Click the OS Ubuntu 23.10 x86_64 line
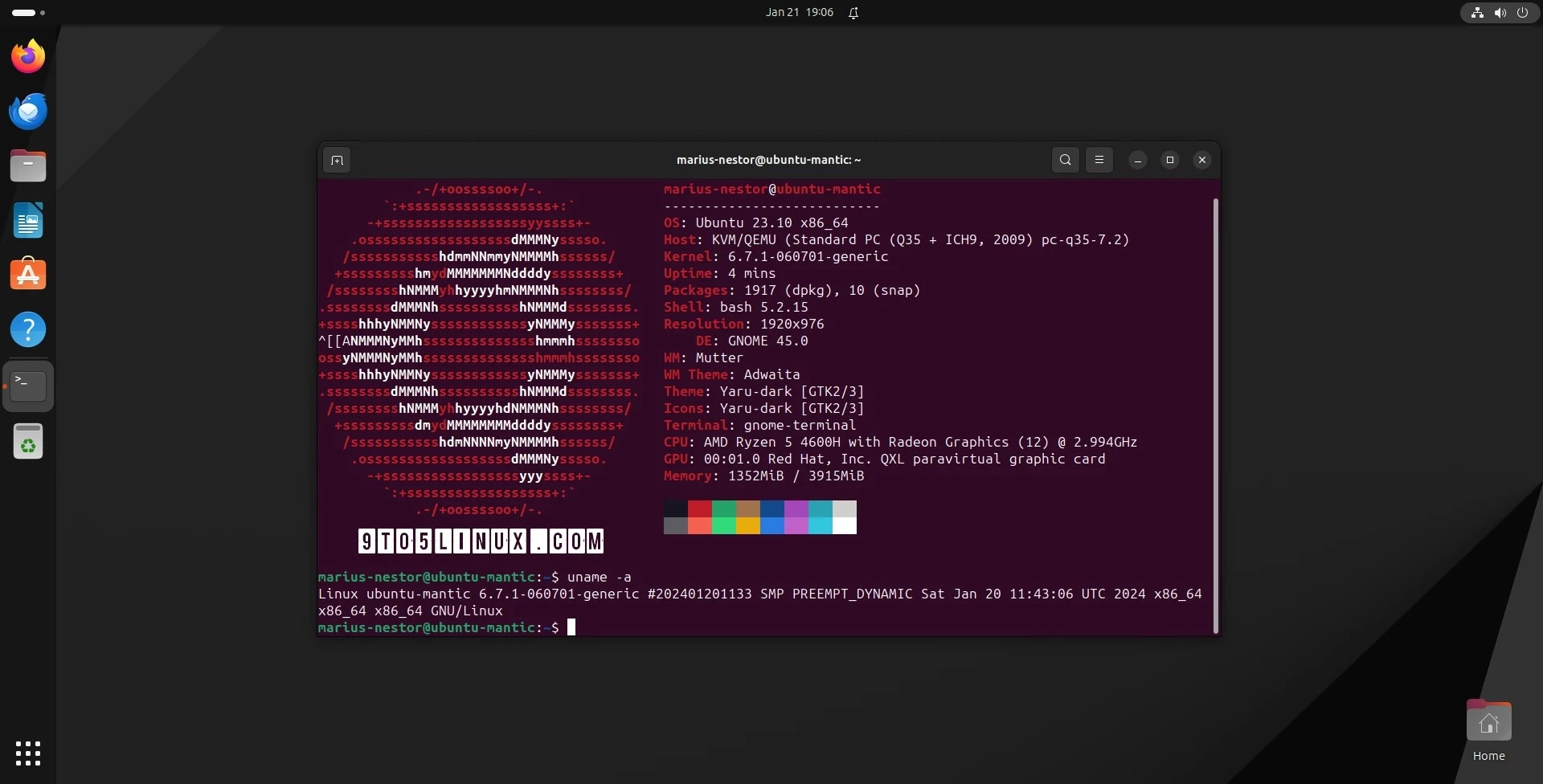This screenshot has height=784, width=1543. [755, 223]
